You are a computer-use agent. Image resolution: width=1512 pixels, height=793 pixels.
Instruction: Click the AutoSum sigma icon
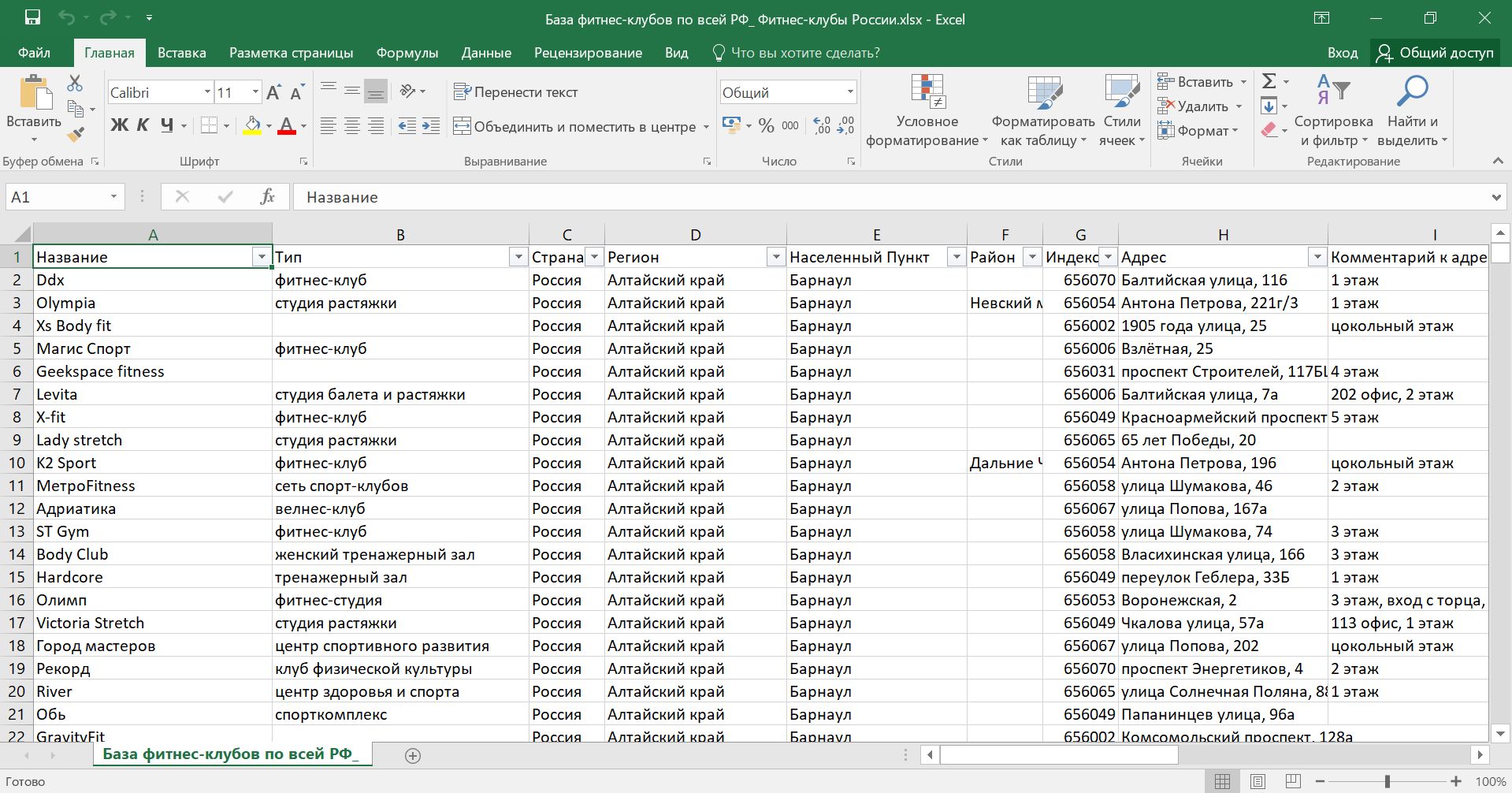click(1269, 81)
